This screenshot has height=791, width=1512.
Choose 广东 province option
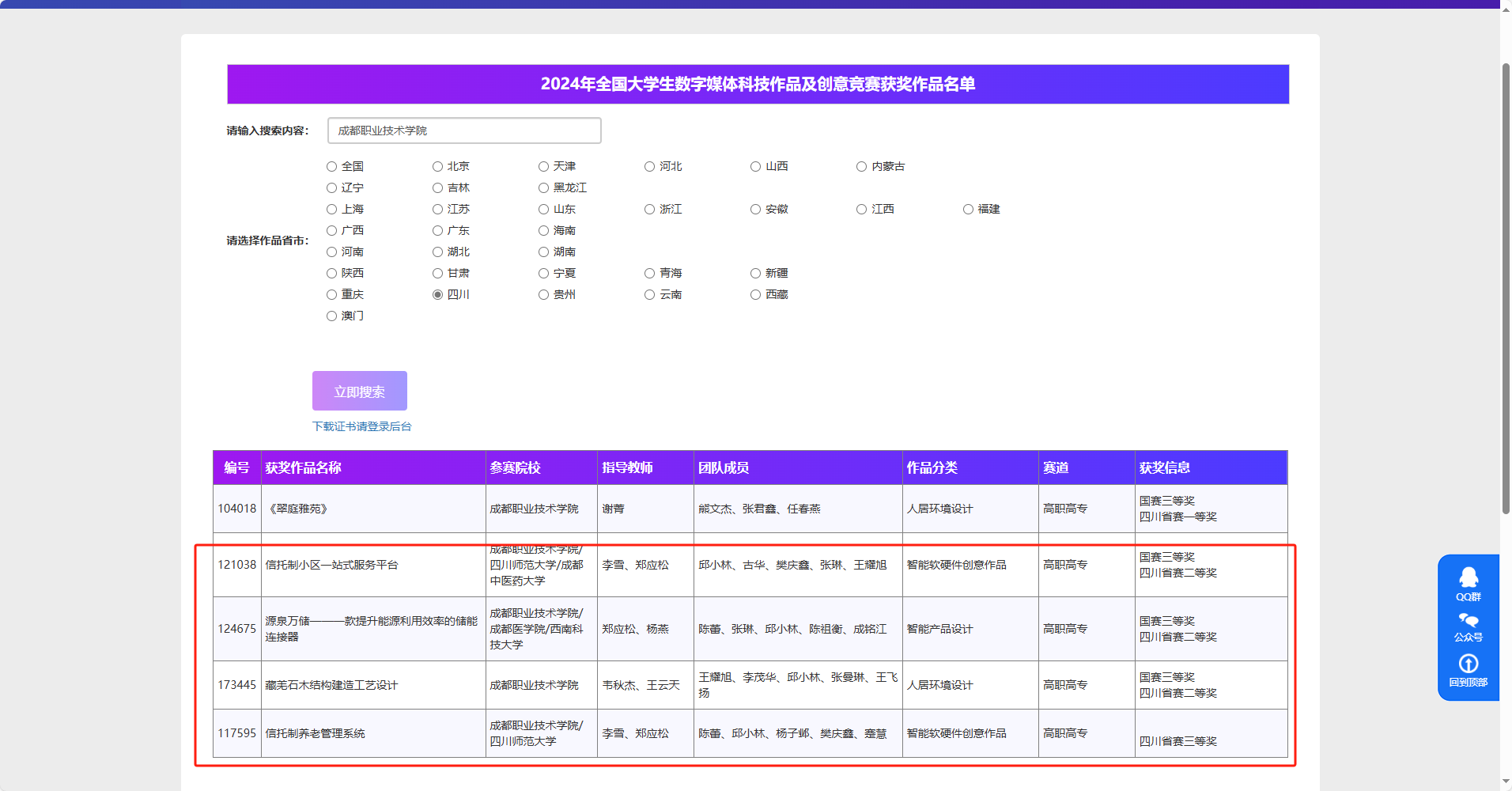437,230
